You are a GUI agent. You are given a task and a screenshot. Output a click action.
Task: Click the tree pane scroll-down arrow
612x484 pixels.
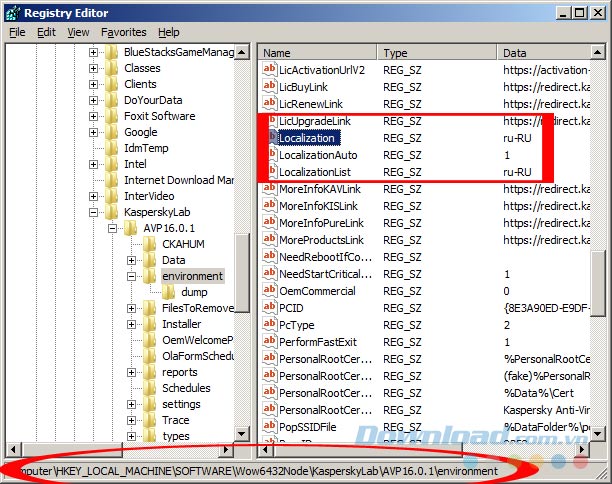242,433
